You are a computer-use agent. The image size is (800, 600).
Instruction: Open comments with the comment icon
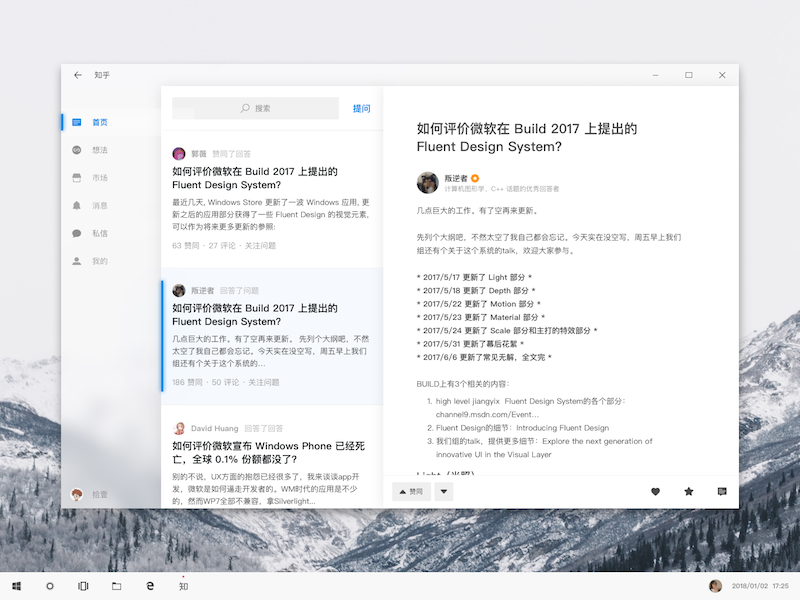[722, 491]
